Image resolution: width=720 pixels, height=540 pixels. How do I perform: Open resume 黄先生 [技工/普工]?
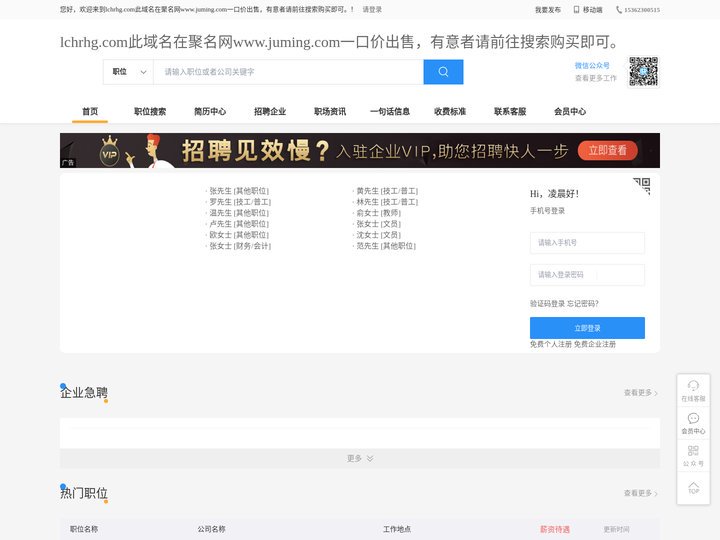click(387, 191)
